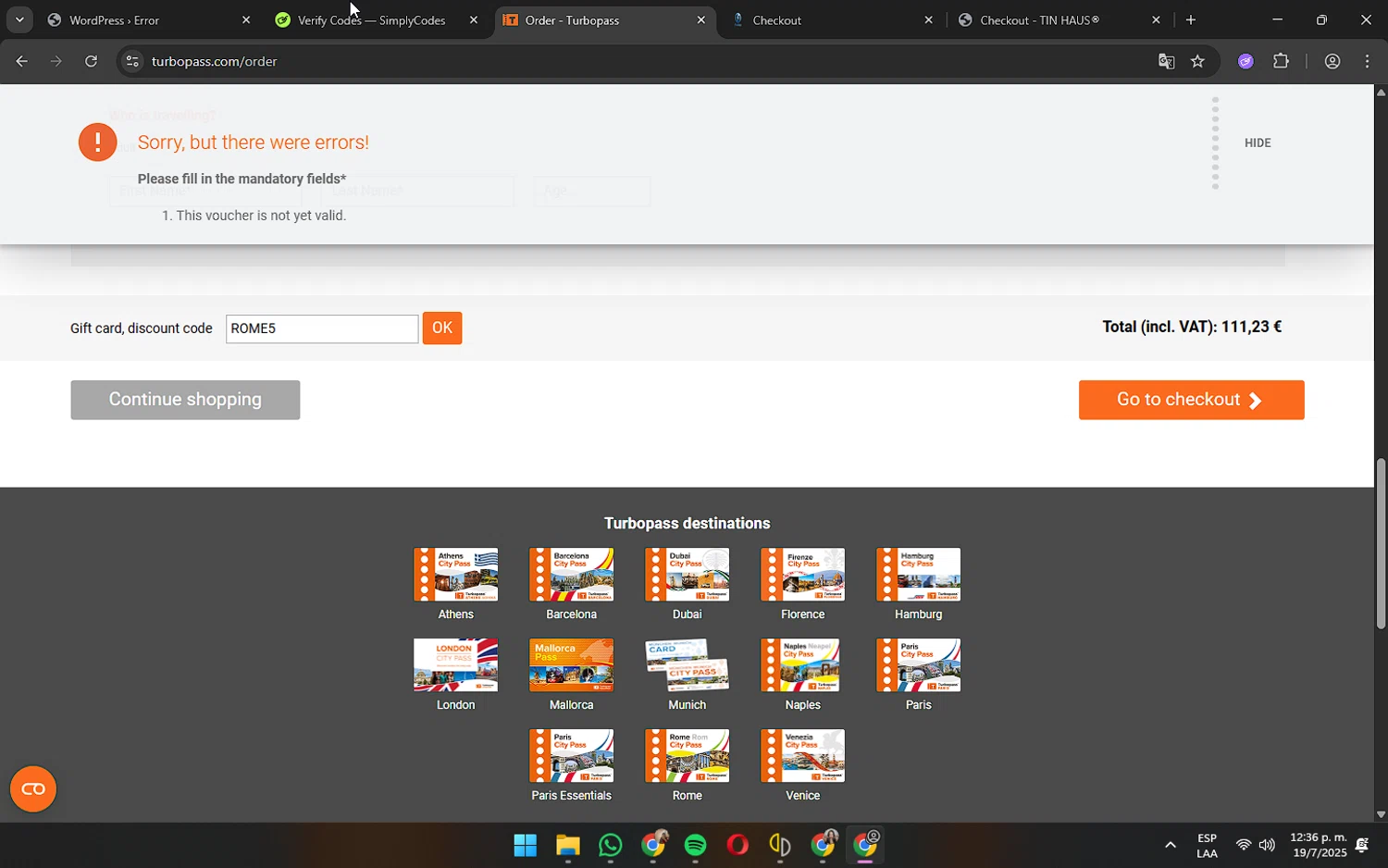Click the Rome destination link text
The height and width of the screenshot is (868, 1388).
[x=687, y=796]
